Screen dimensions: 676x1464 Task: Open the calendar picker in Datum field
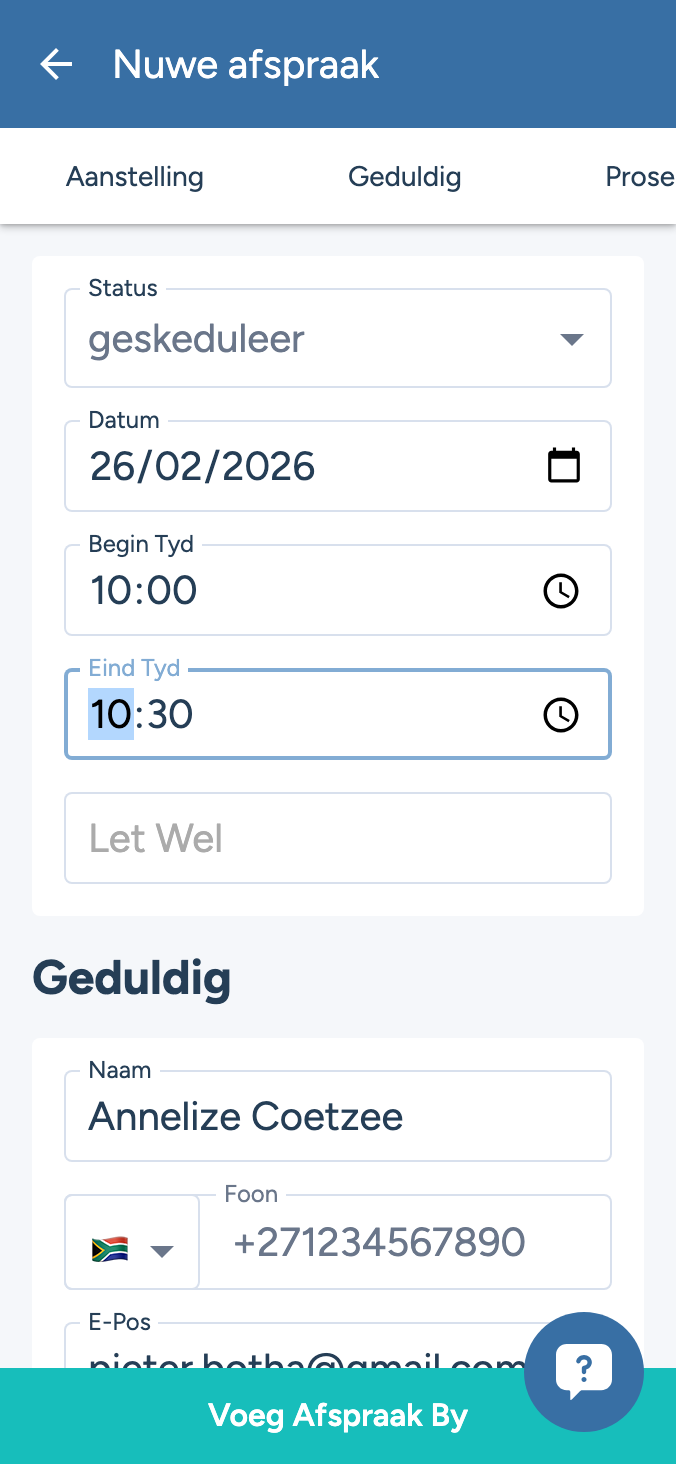pyautogui.click(x=564, y=466)
